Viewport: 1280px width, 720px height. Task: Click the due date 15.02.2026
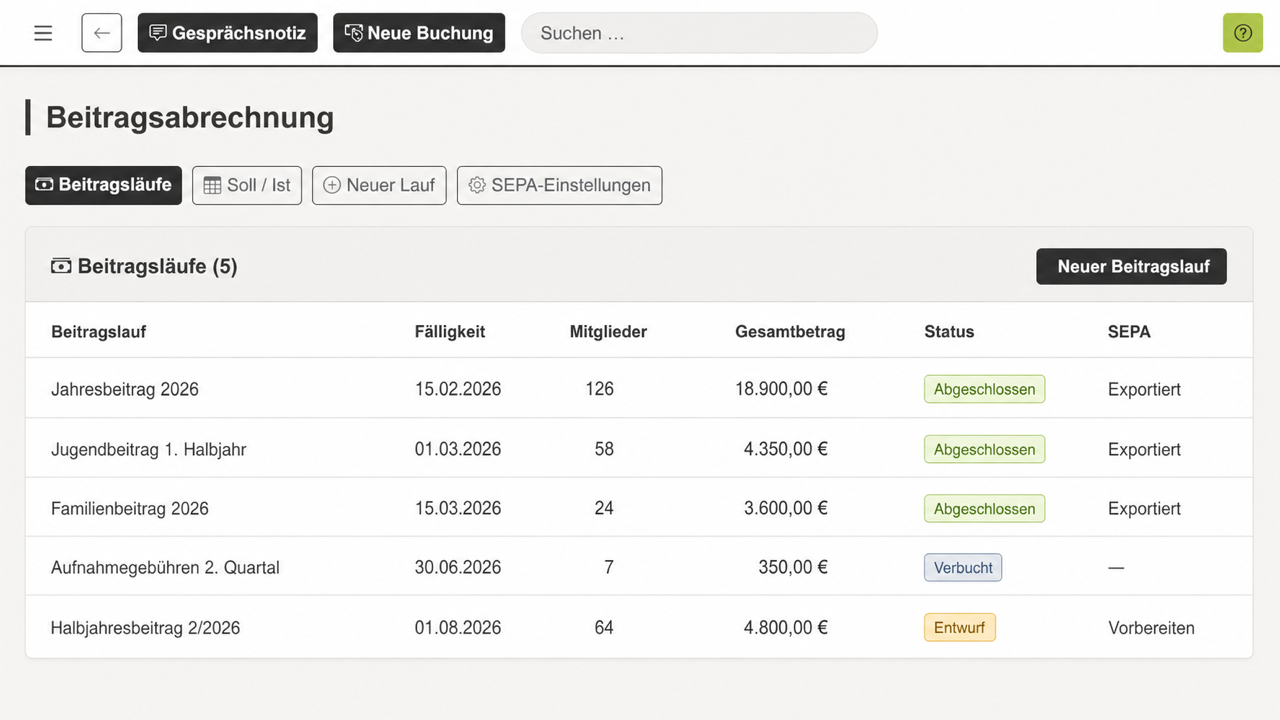[458, 389]
